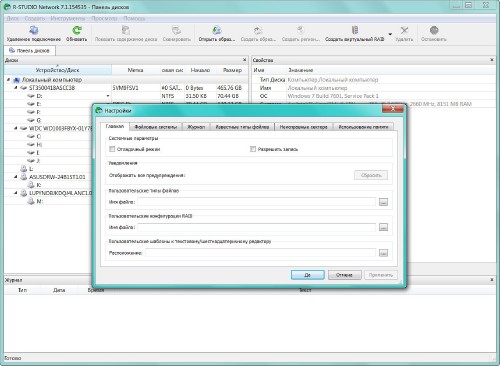Click the Stop toolbar icon

click(x=434, y=30)
